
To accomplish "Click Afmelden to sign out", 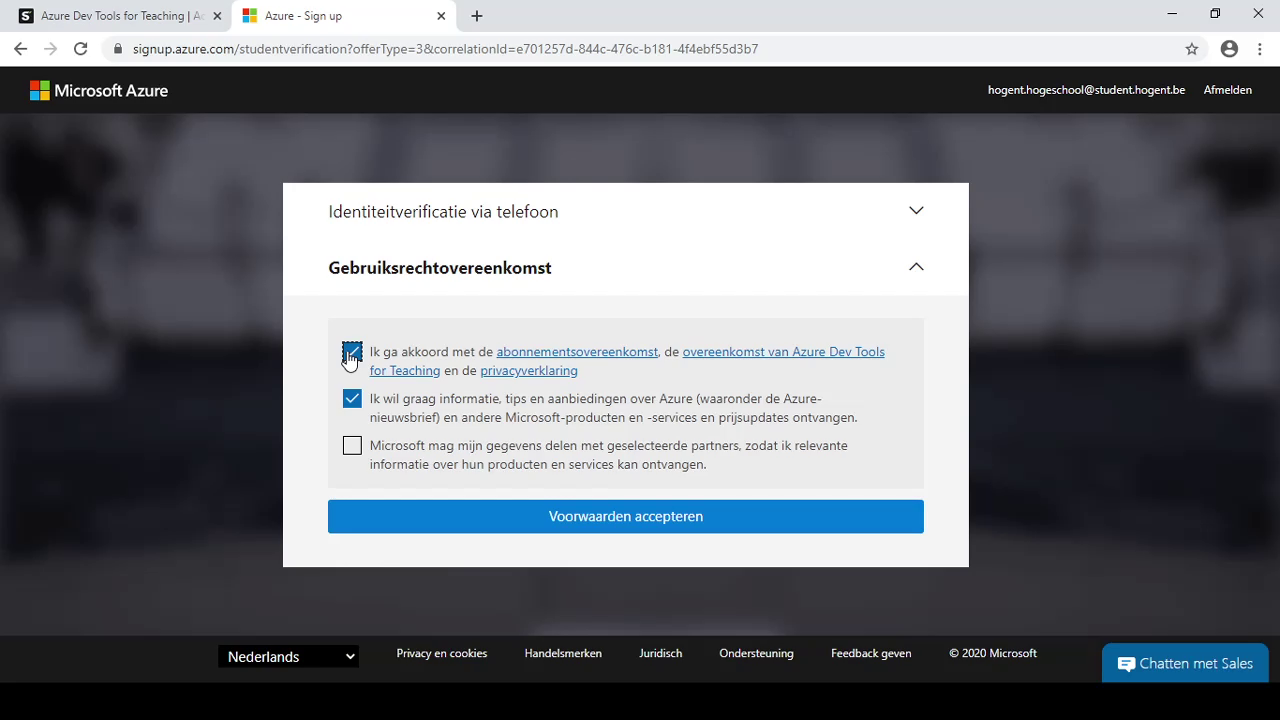I will pos(1227,90).
